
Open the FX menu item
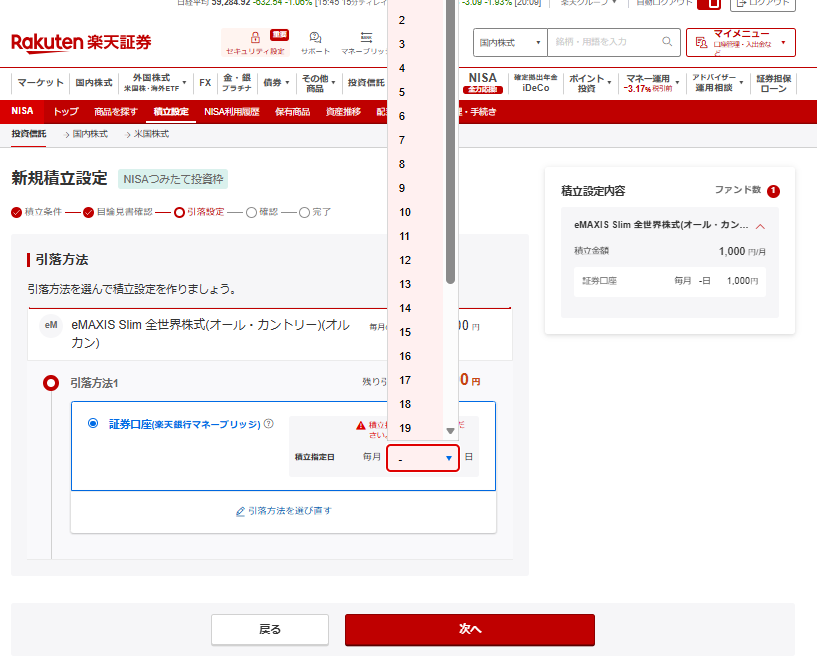[205, 83]
